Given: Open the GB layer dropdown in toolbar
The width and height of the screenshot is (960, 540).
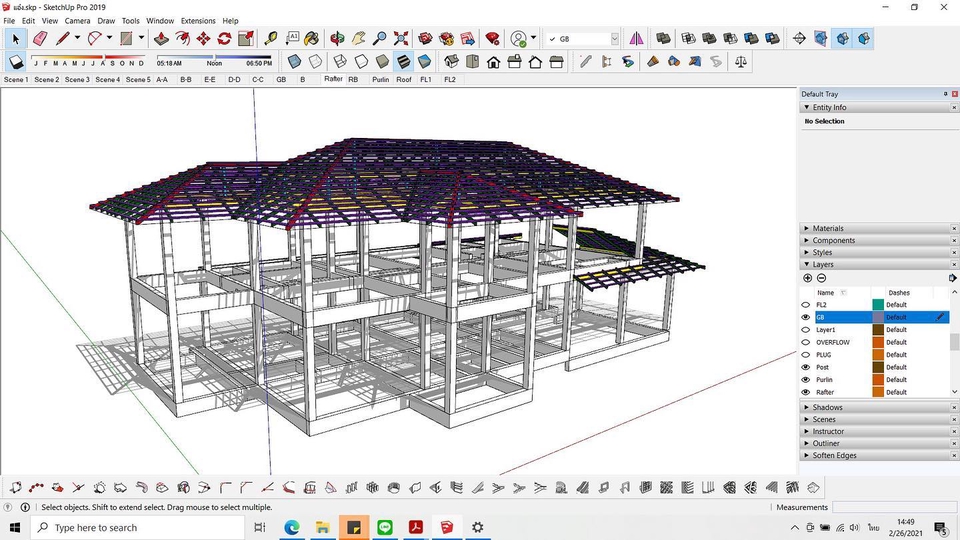Looking at the screenshot, I should [614, 39].
